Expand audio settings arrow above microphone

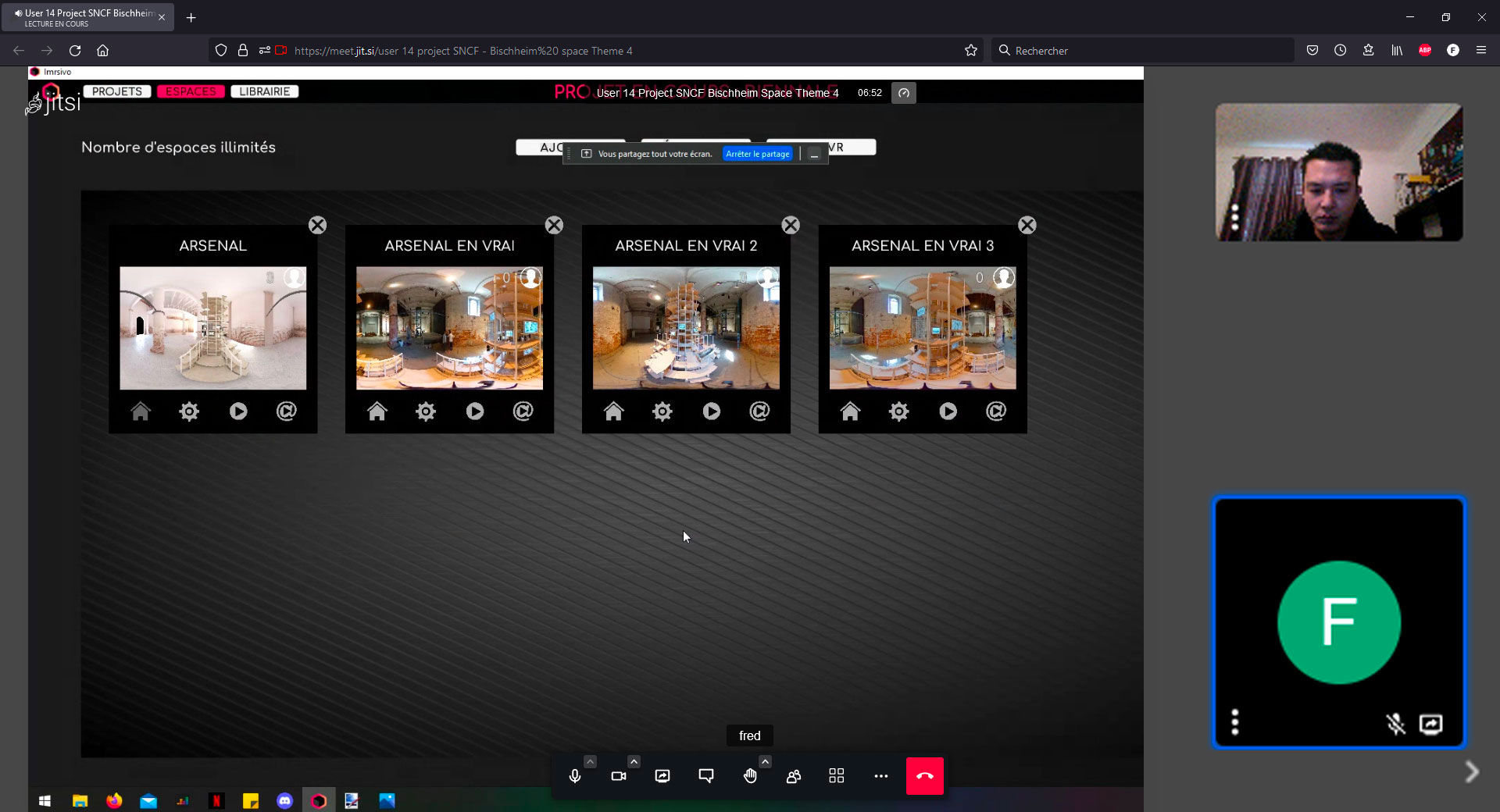[591, 761]
